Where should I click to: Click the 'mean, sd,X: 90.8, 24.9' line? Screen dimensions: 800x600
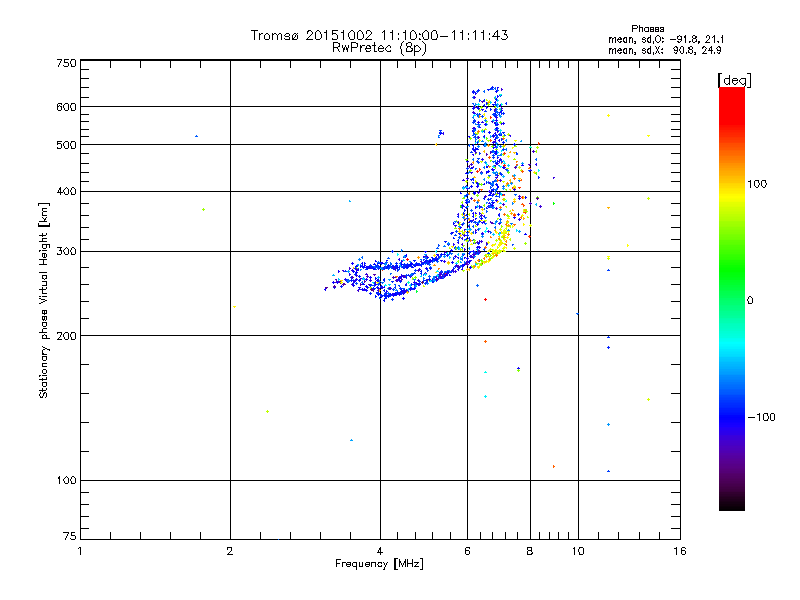[x=665, y=50]
